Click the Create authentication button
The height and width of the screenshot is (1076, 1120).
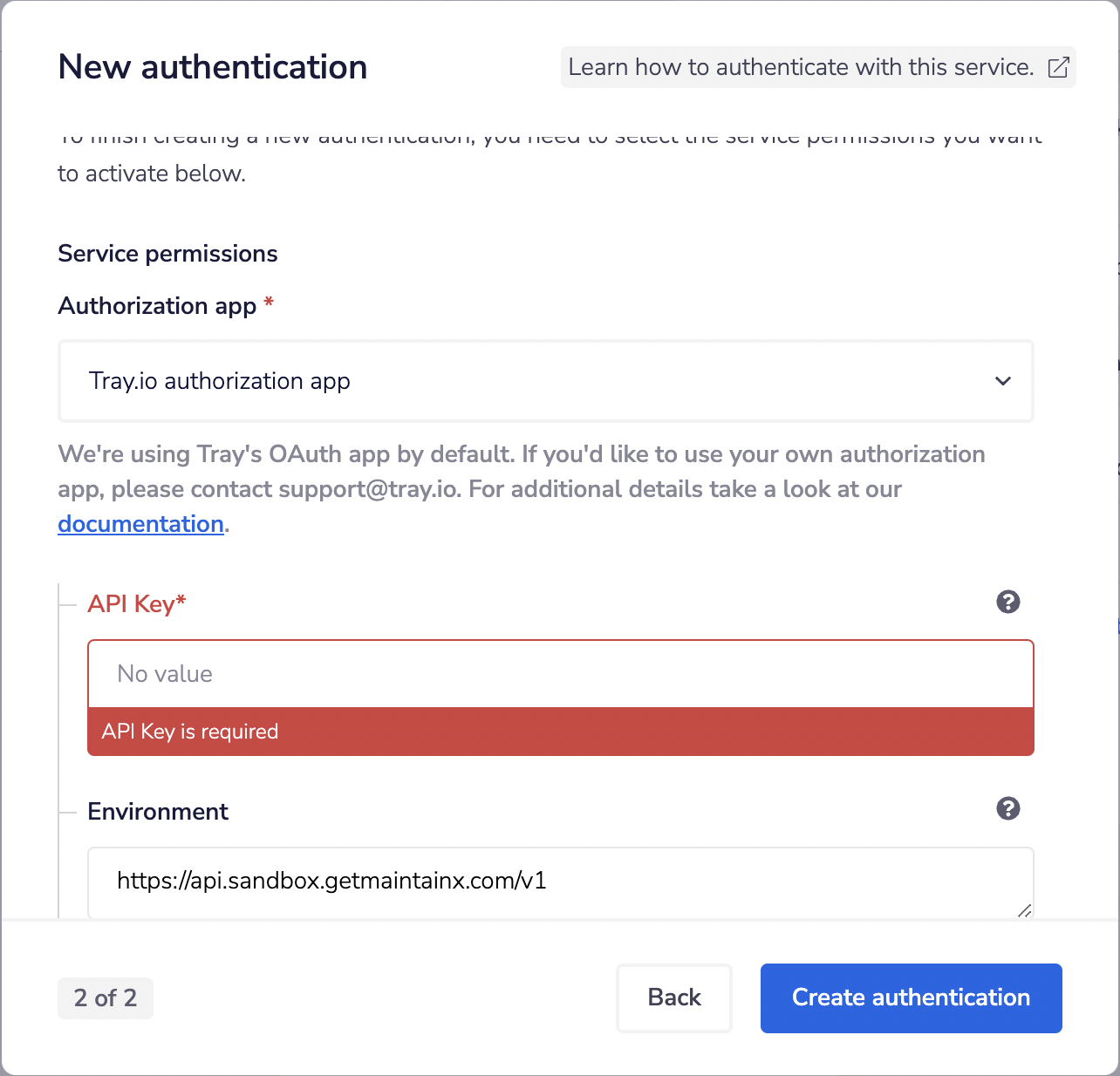911,998
